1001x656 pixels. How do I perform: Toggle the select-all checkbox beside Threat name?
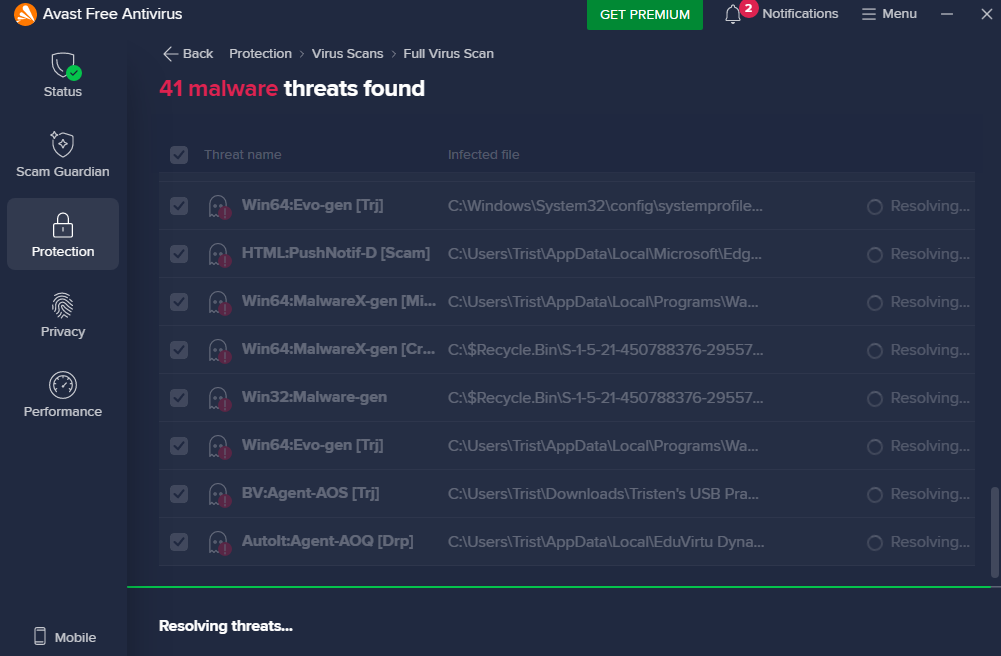coord(179,155)
